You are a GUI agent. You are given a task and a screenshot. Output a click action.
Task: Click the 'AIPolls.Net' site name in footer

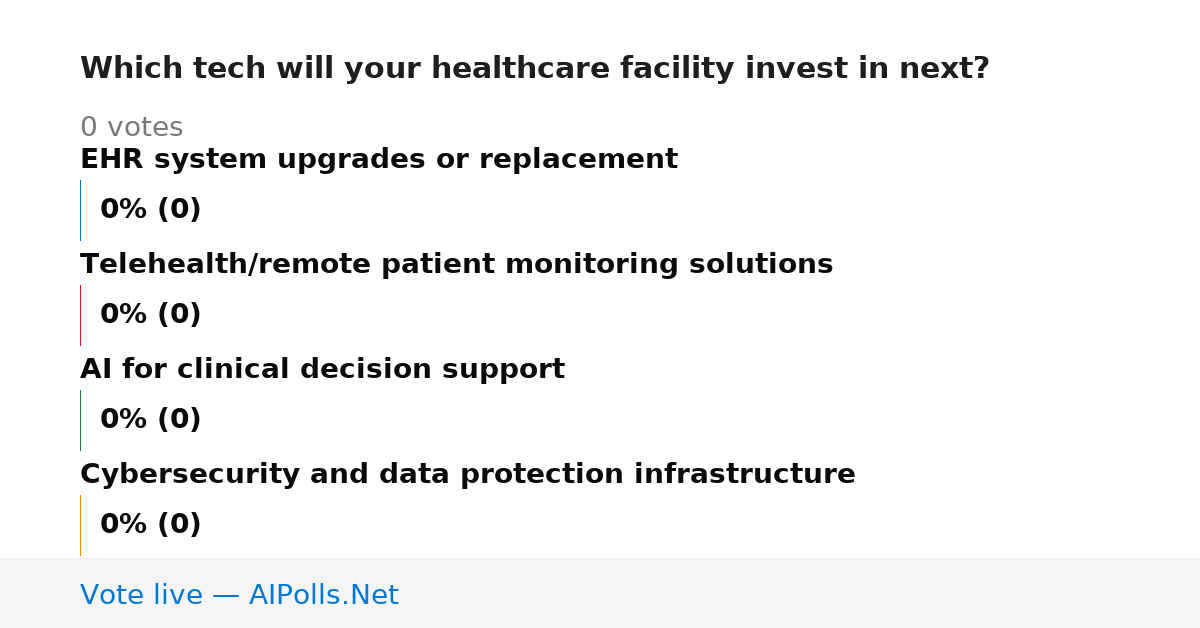(323, 595)
